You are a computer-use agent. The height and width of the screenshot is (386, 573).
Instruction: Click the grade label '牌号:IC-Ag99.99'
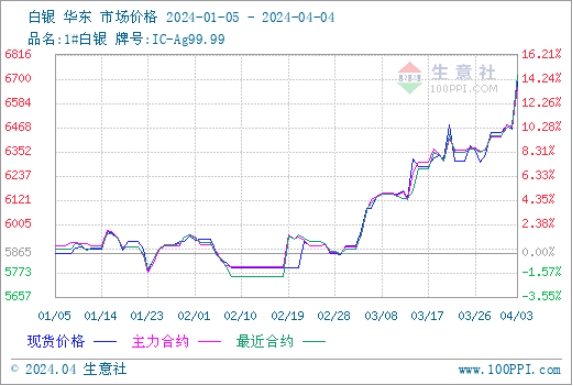(x=170, y=39)
